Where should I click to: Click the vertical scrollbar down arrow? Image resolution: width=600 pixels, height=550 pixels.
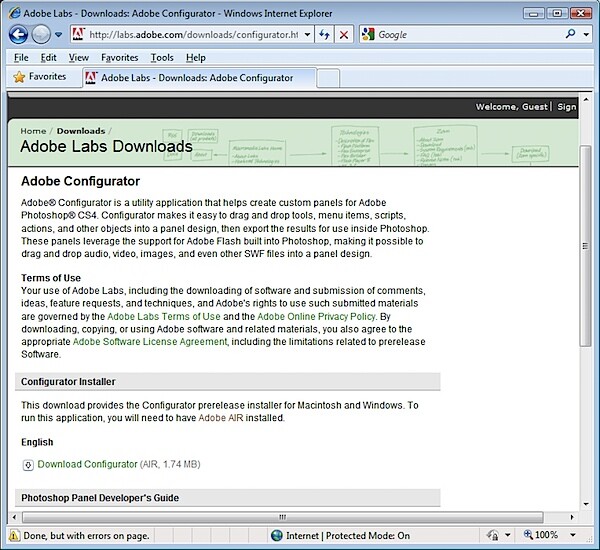[x=586, y=504]
